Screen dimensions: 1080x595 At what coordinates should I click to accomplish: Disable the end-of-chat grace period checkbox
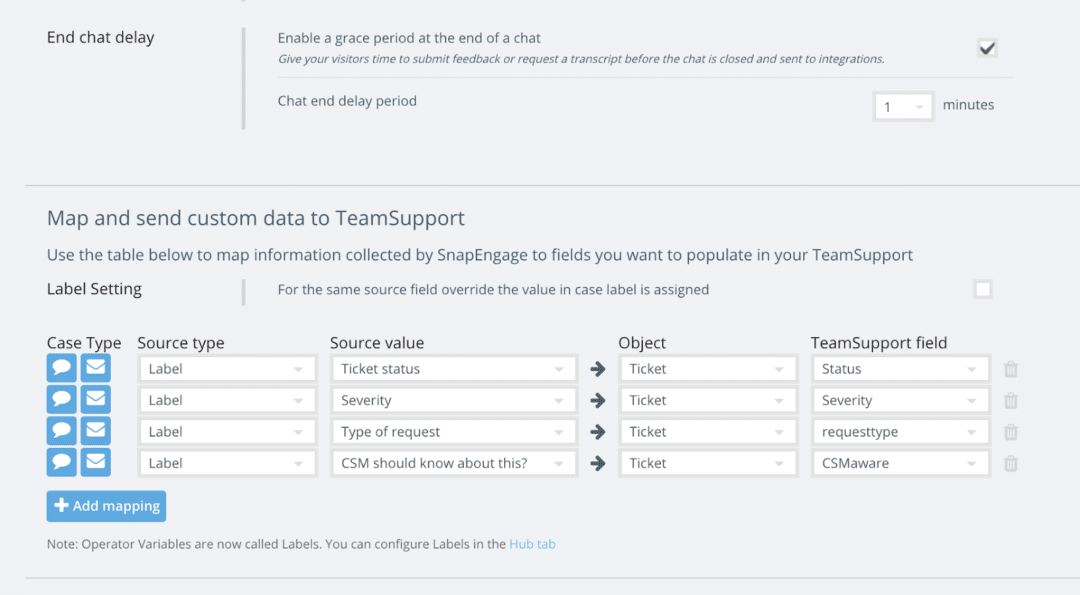pyautogui.click(x=987, y=47)
